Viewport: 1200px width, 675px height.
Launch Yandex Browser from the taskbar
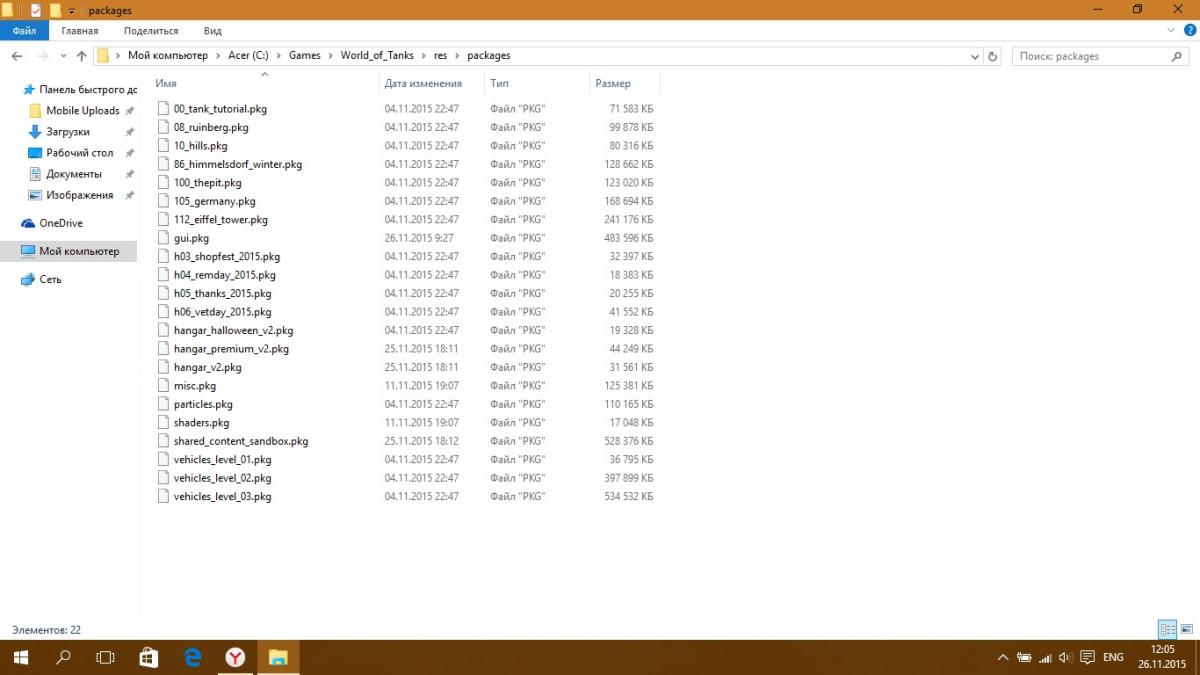click(x=235, y=657)
